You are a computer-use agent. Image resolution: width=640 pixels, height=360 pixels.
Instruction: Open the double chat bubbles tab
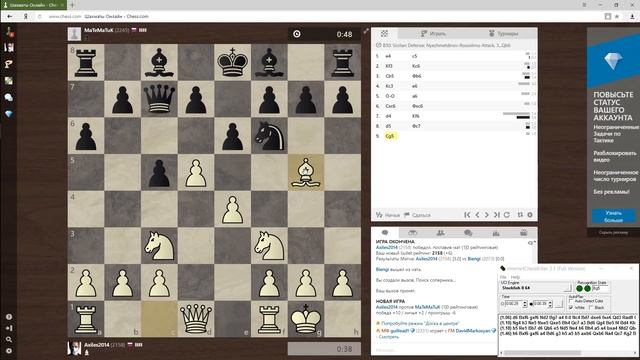coord(468,233)
